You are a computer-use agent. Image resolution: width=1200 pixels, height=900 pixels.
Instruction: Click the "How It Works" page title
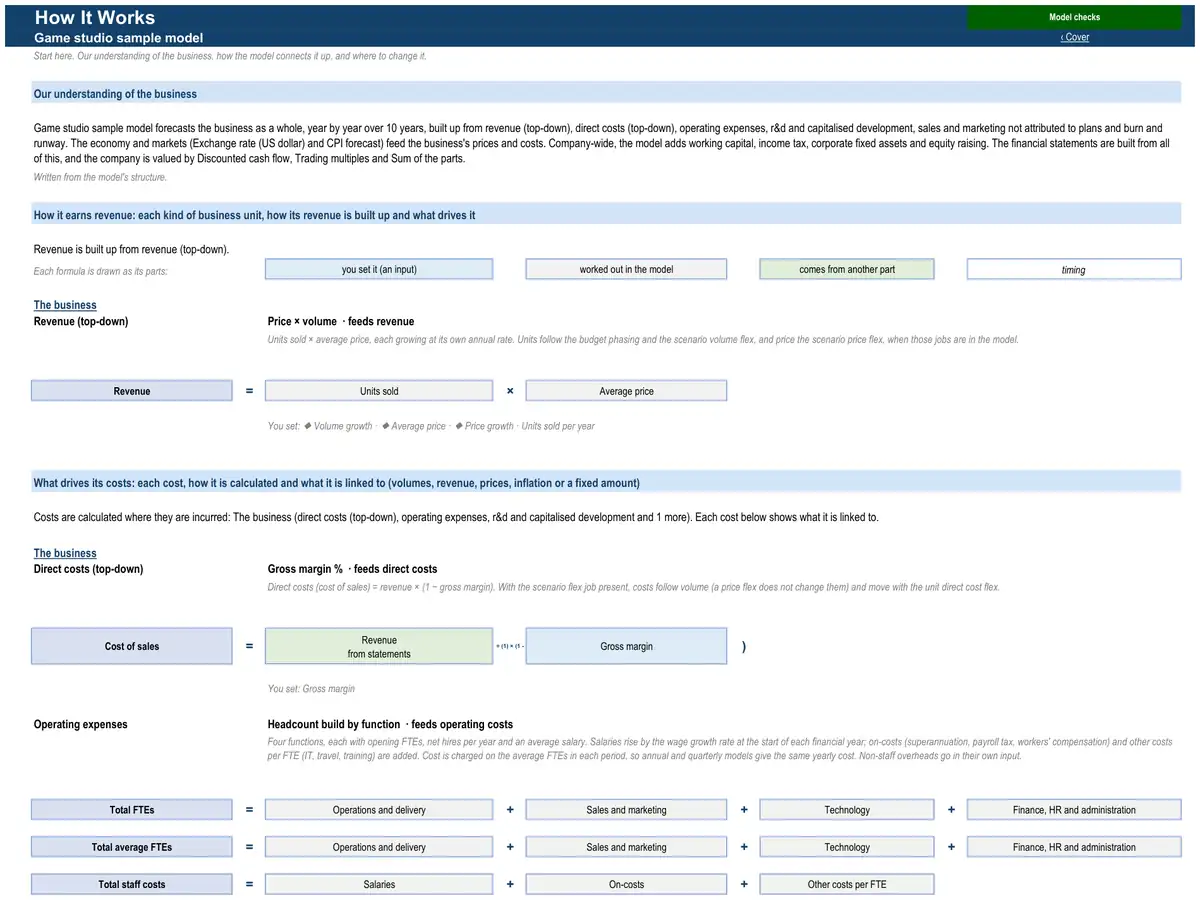95,17
